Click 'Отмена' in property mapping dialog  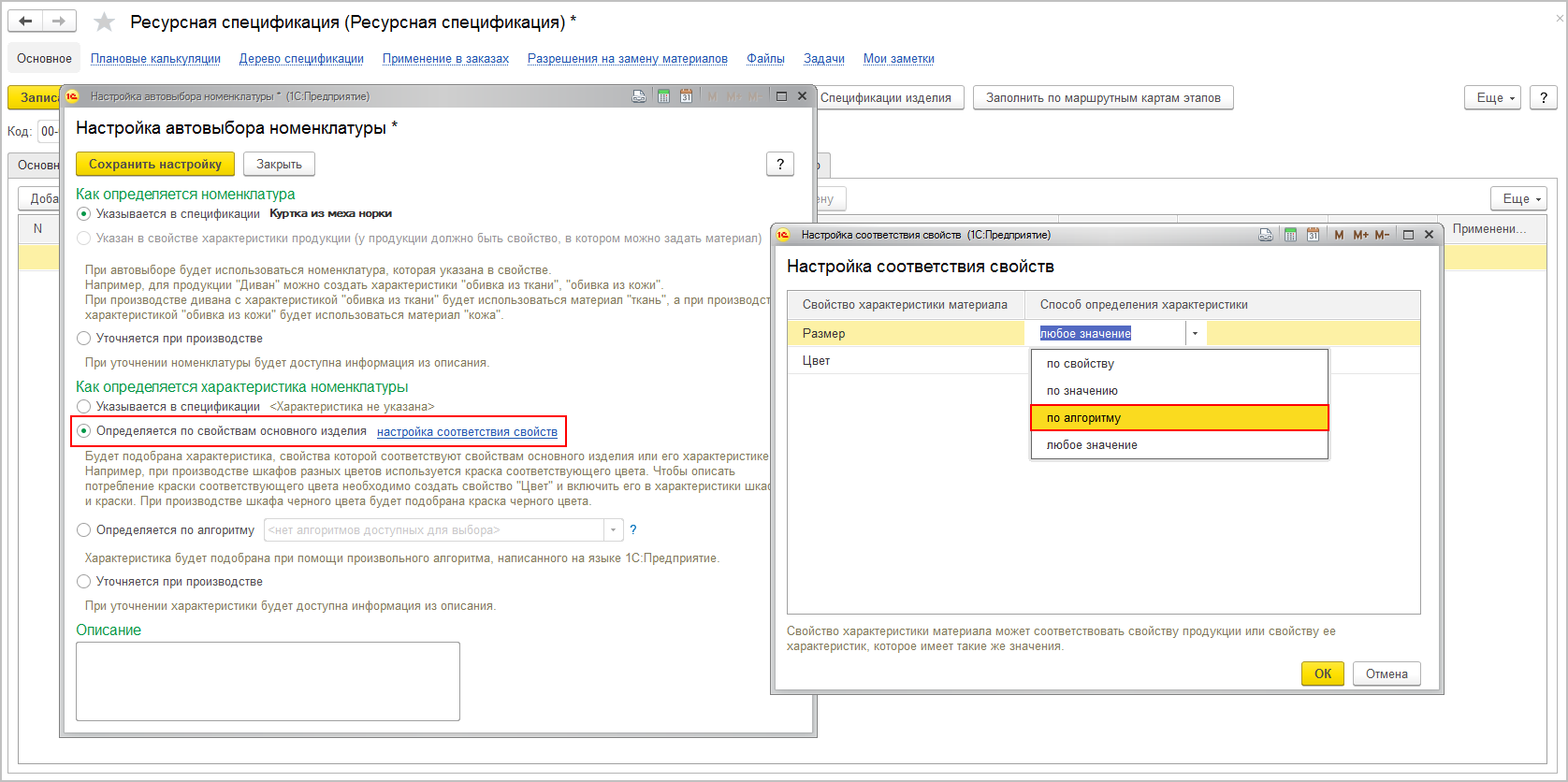pos(1387,673)
